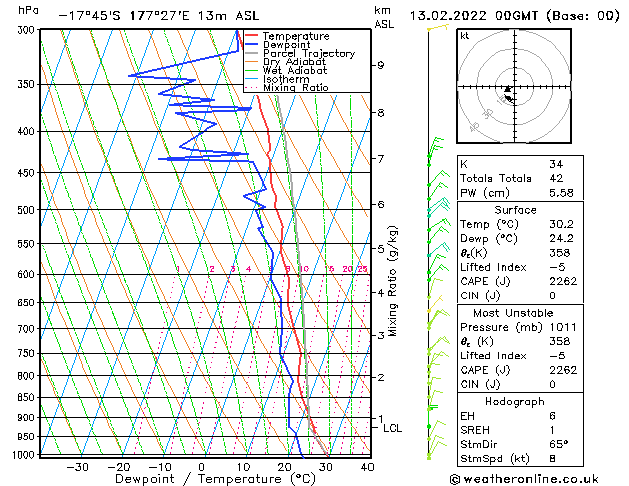Click the Hodograph section heading
This screenshot has width=629, height=486.
[x=515, y=401]
